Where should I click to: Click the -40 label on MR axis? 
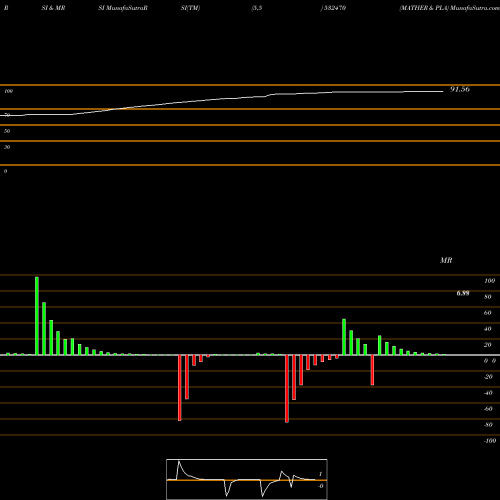[488, 393]
